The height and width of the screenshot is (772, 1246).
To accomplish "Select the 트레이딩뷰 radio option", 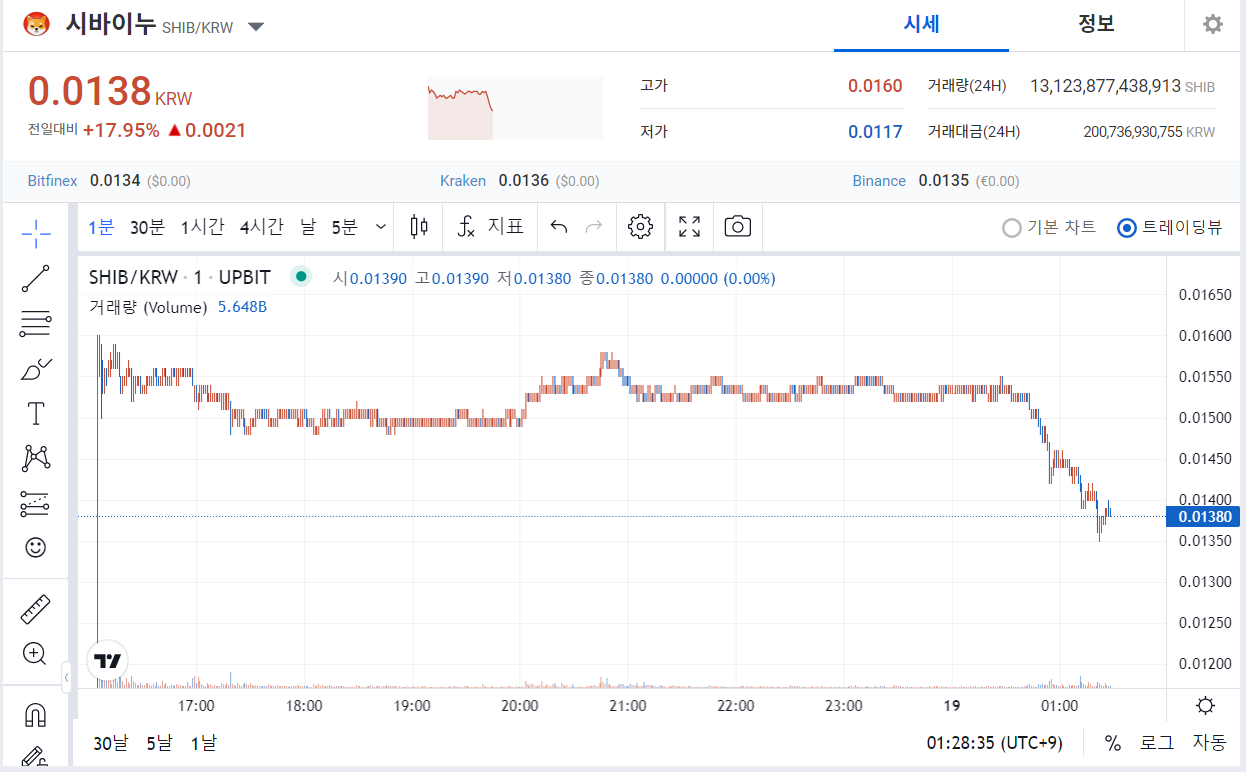I will pos(1170,227).
